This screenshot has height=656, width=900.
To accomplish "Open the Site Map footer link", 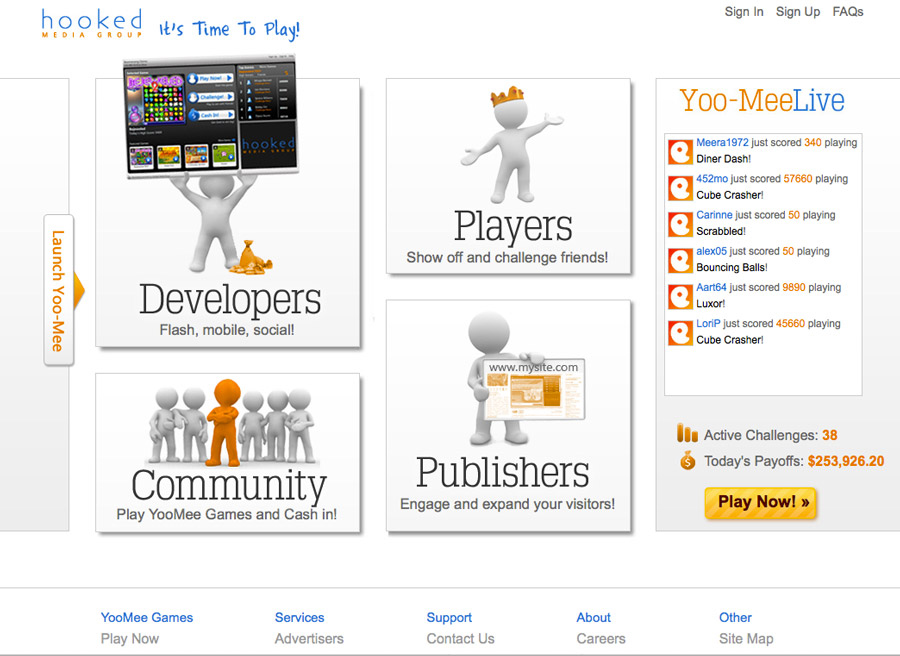I will click(746, 638).
